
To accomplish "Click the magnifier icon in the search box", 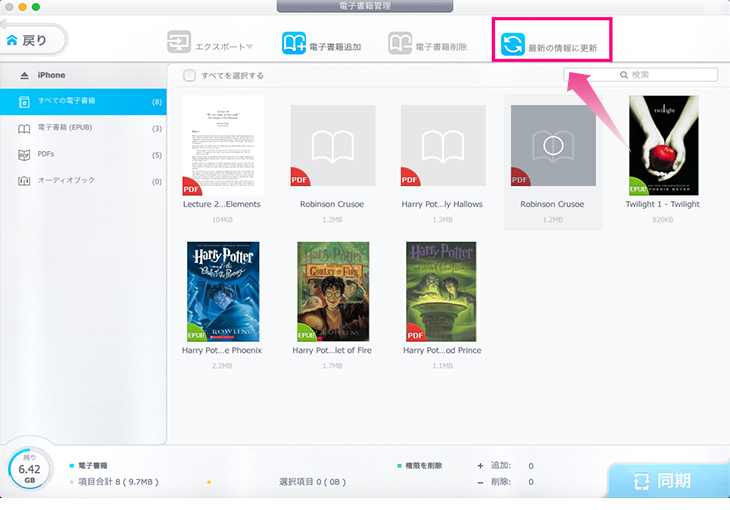I will pyautogui.click(x=624, y=75).
